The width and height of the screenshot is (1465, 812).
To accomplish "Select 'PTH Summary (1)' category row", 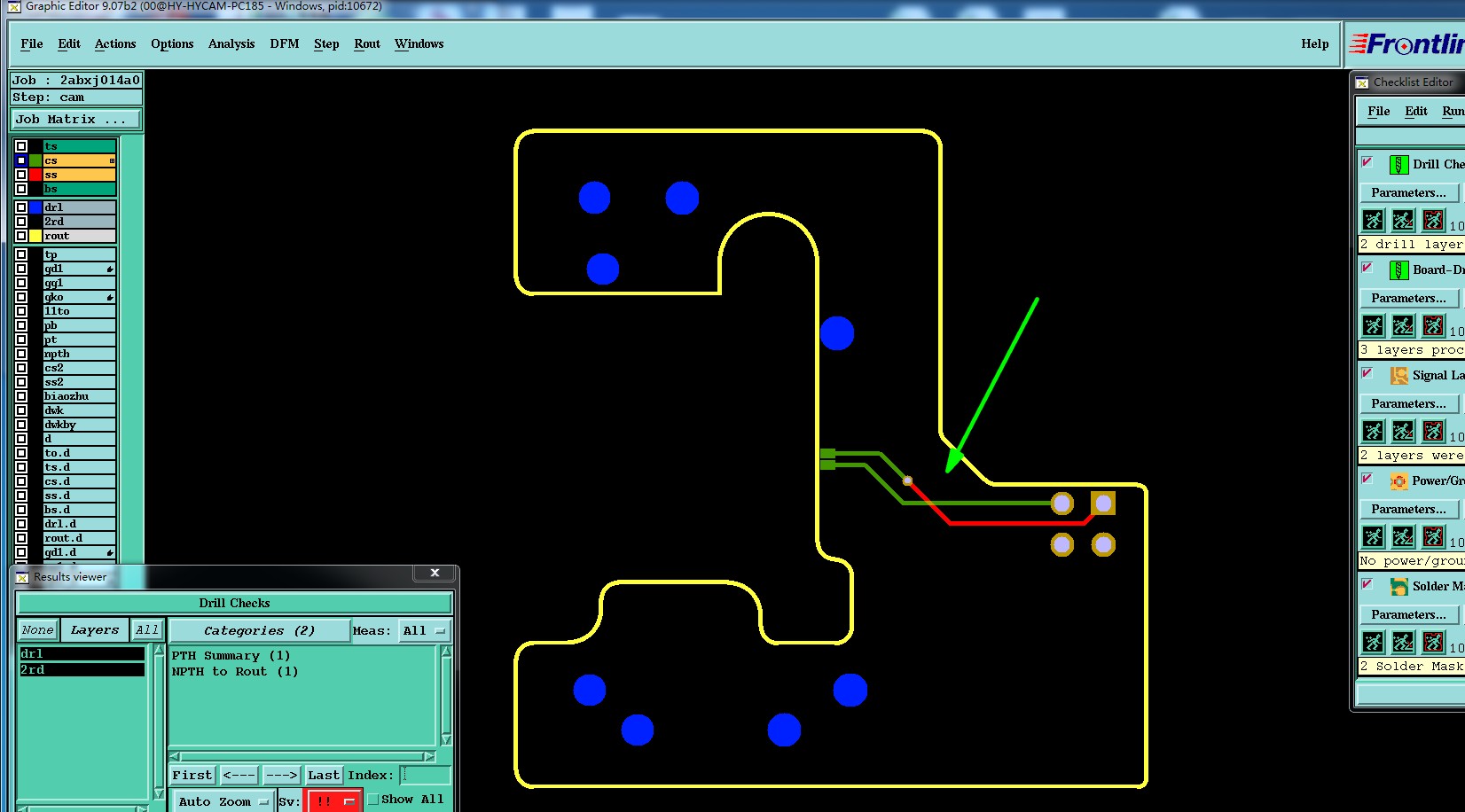I will (231, 656).
